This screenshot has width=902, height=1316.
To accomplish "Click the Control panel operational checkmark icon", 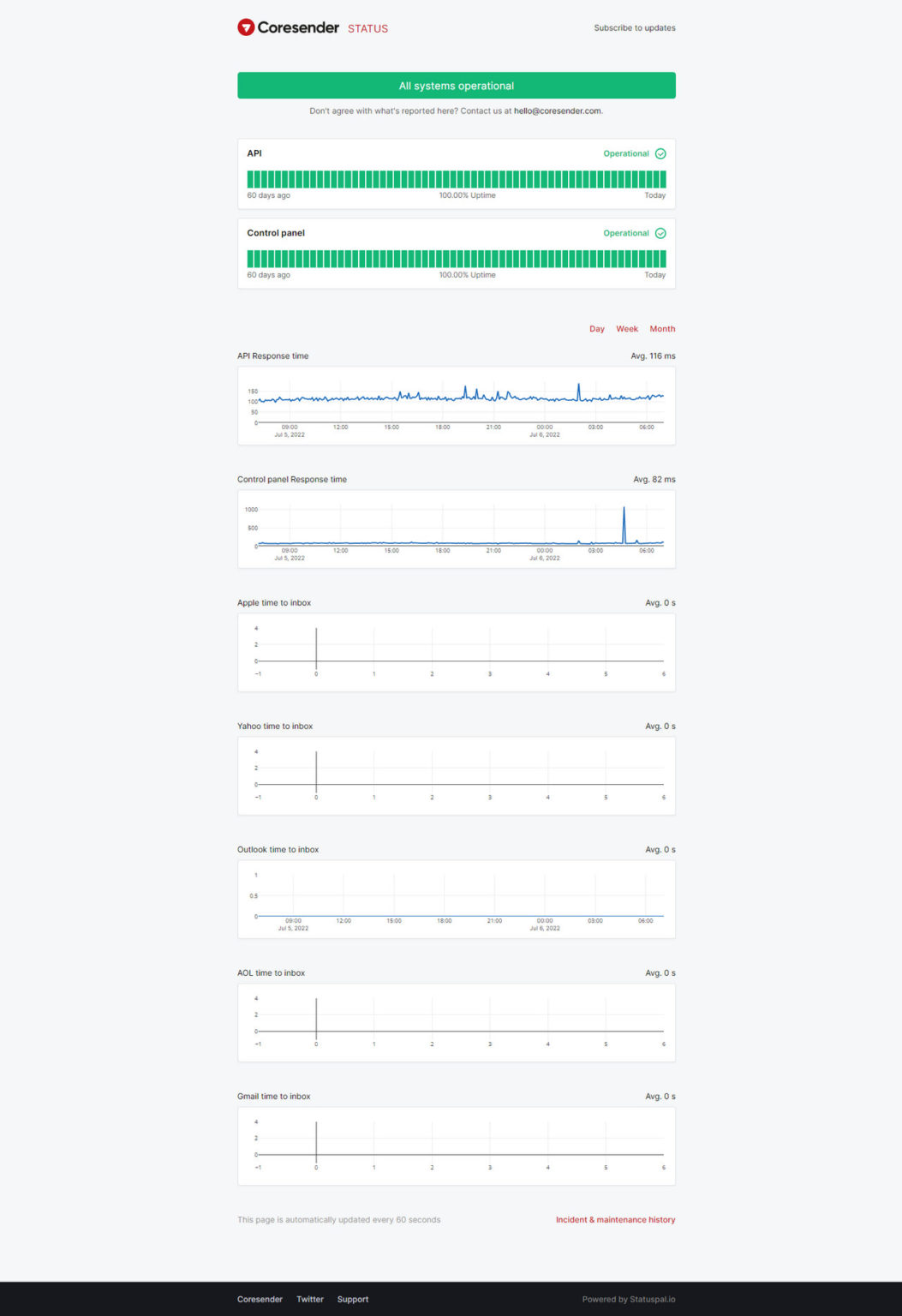I will [660, 233].
